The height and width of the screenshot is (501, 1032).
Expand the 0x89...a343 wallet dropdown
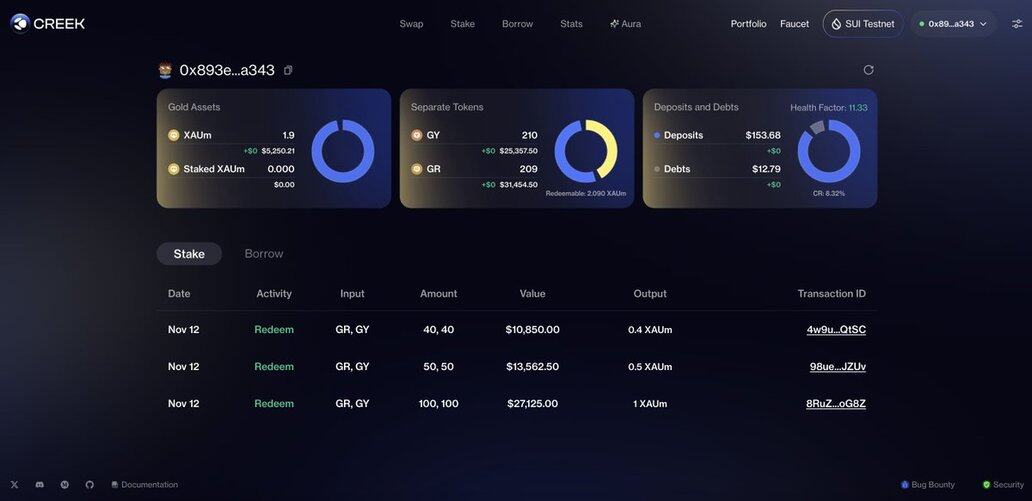coord(953,24)
